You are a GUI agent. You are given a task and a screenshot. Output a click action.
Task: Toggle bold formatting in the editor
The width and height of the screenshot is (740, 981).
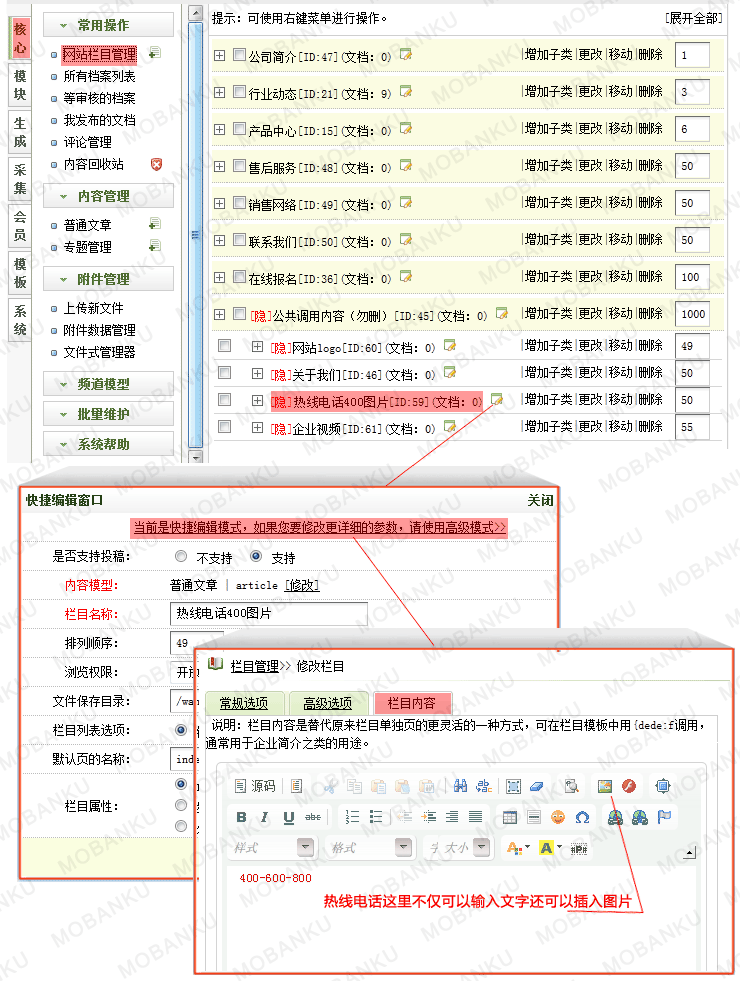(x=241, y=816)
